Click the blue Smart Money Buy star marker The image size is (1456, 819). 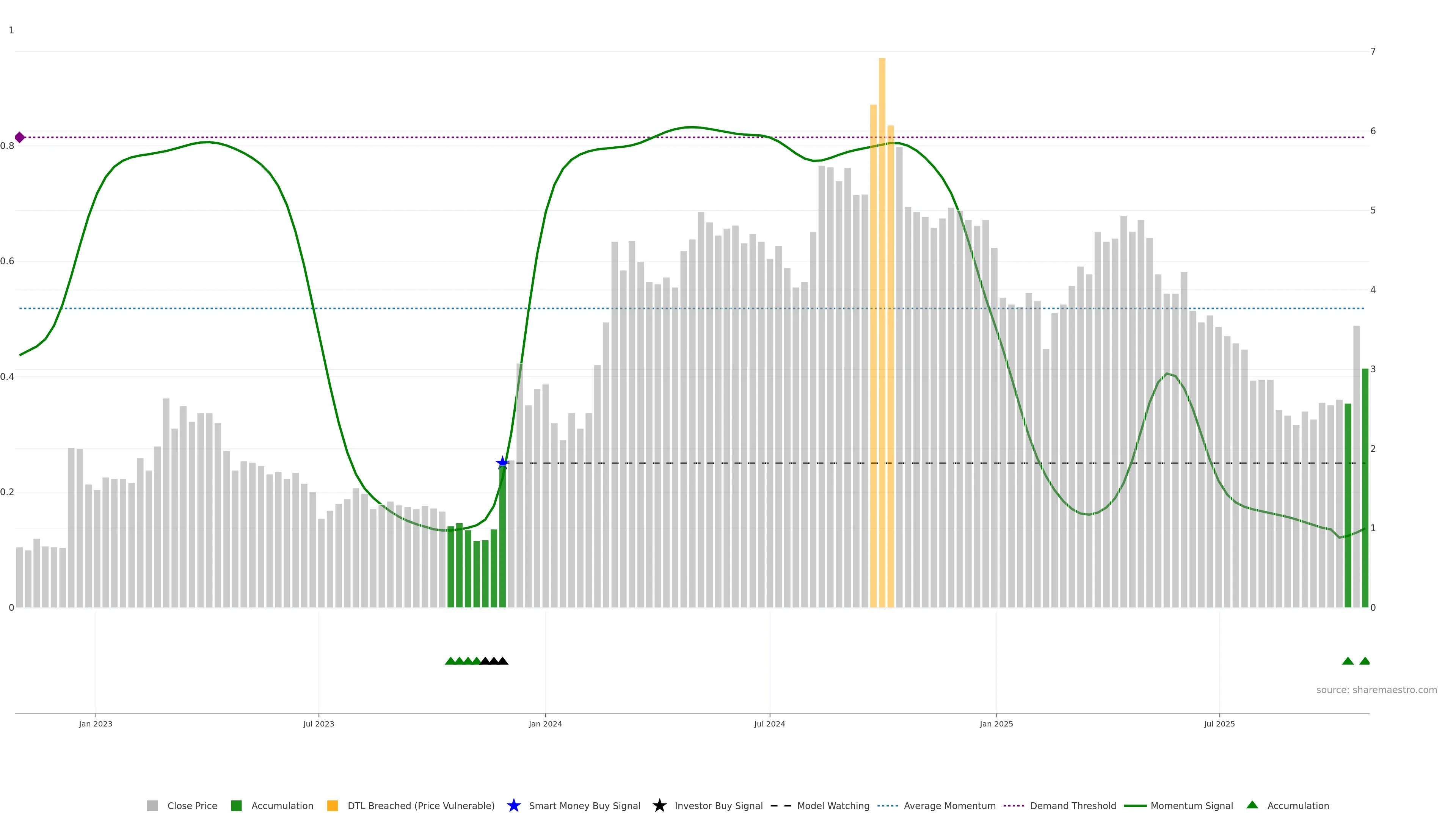point(502,463)
